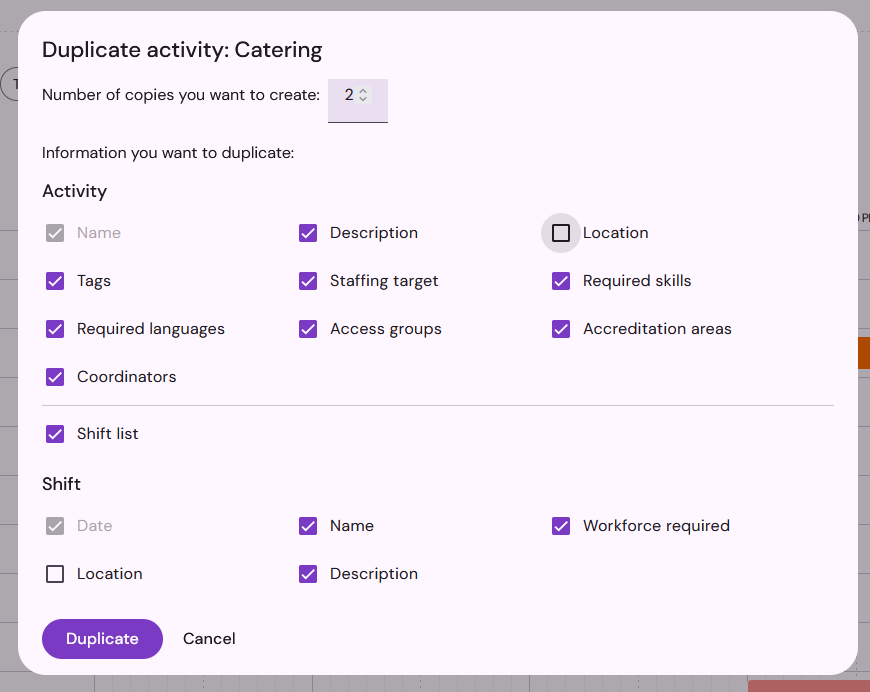
Task: Increase the number of copies with up arrow
Action: (363, 91)
